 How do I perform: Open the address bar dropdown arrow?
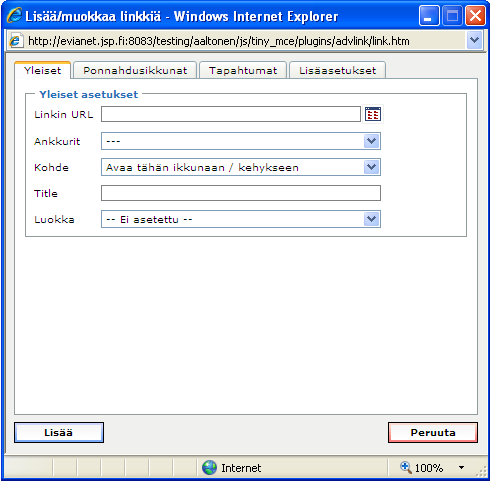[x=474, y=41]
